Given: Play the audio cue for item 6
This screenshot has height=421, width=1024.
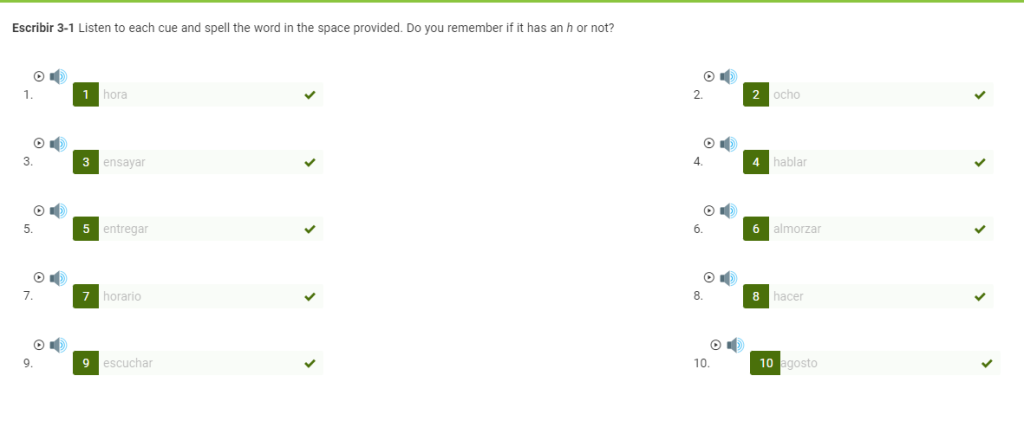Looking at the screenshot, I should point(709,210).
